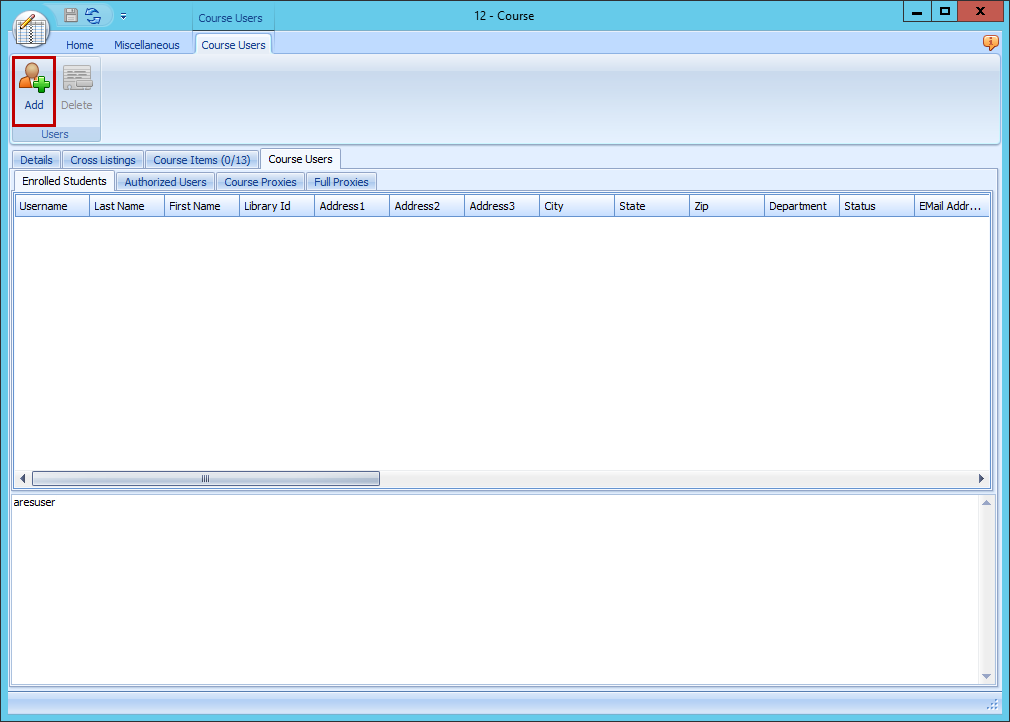
Task: Go to Course Items (0/13) tab
Action: tap(202, 160)
